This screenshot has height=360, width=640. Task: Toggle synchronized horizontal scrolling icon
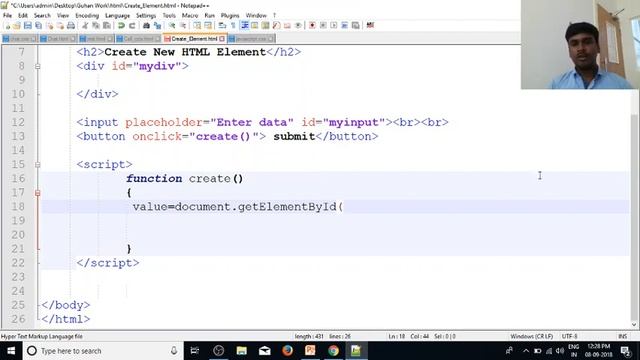click(208, 26)
